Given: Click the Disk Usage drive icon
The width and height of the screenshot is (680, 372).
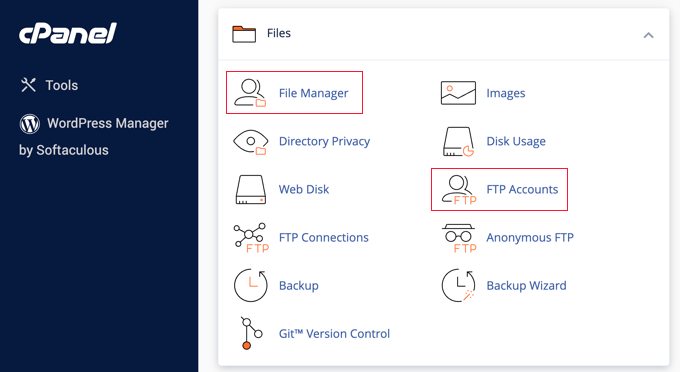Looking at the screenshot, I should click(458, 141).
